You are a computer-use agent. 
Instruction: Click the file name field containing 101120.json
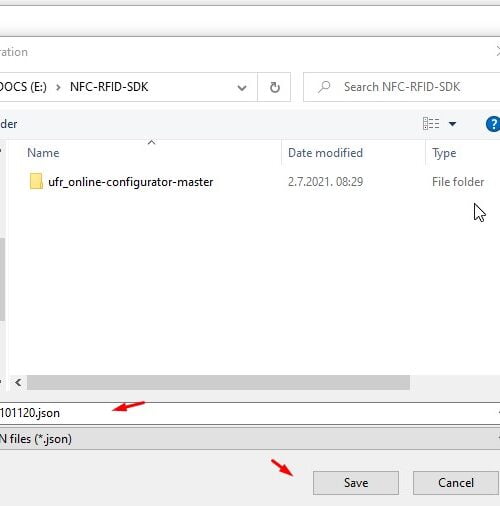250,413
